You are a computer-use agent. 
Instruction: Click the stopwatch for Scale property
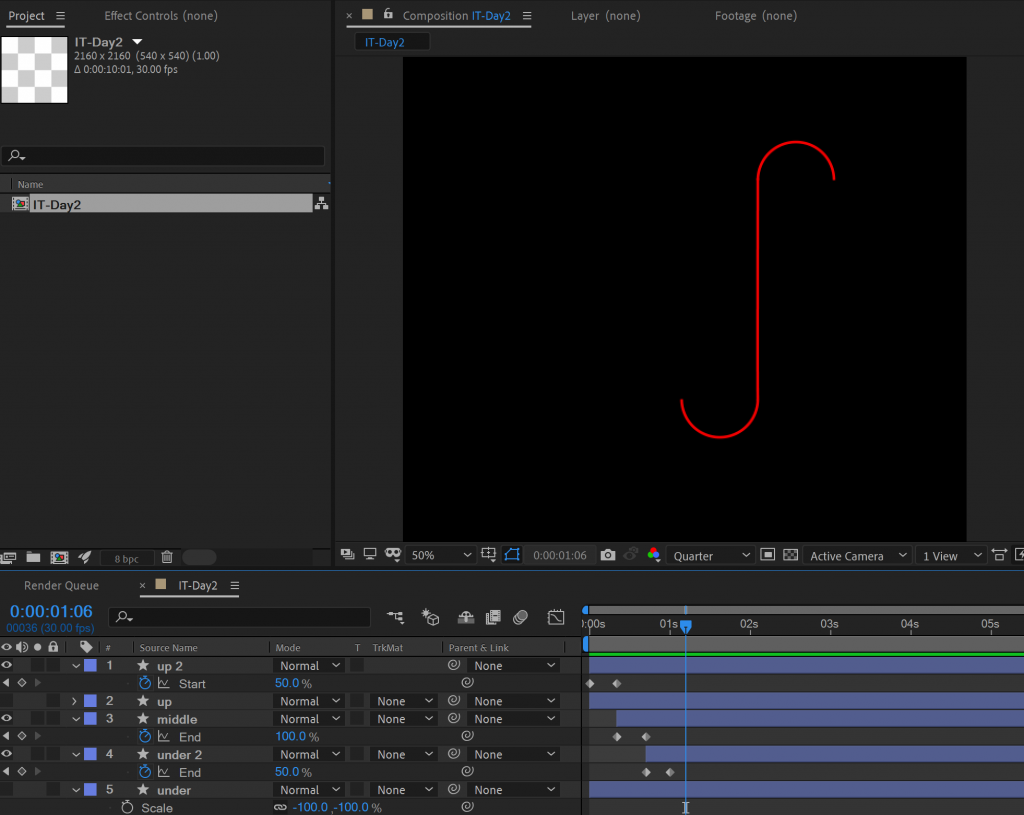(127, 808)
